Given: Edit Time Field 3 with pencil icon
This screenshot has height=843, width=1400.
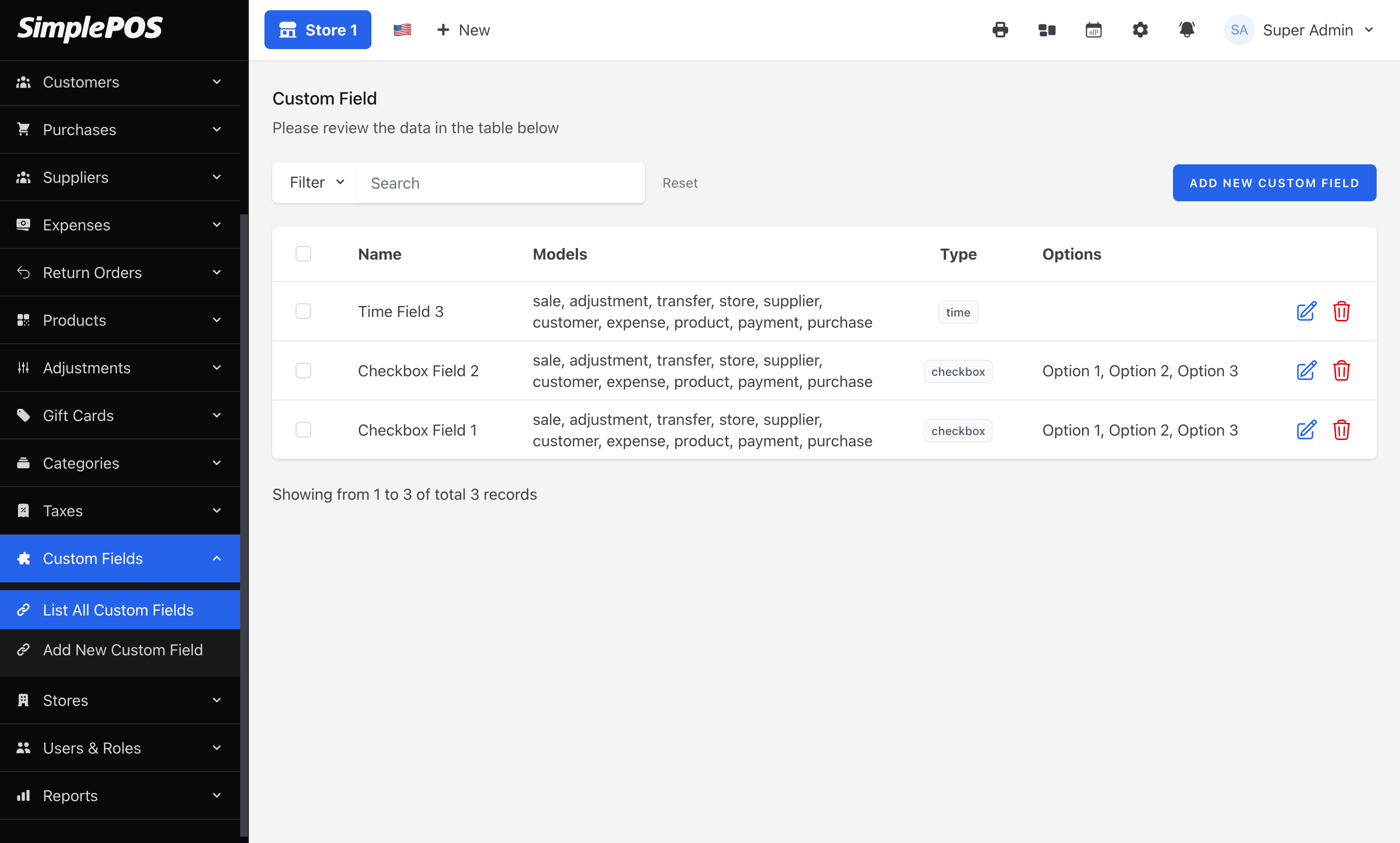Looking at the screenshot, I should 1306,311.
